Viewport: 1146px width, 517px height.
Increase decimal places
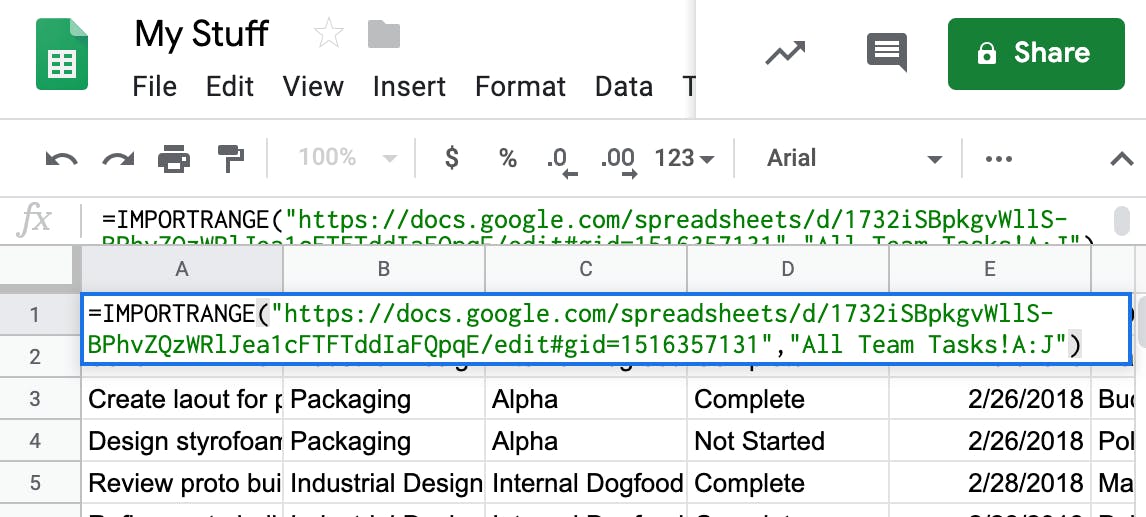617,159
